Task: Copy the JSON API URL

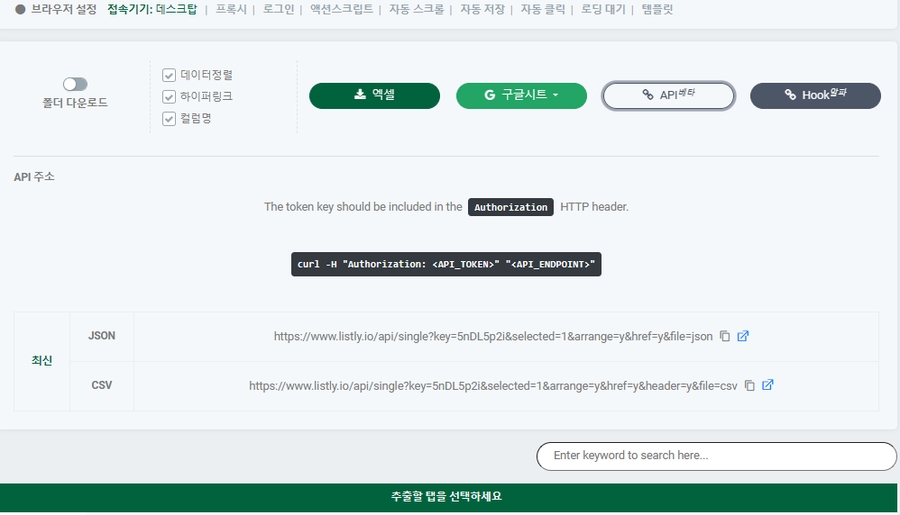Action: click(725, 336)
